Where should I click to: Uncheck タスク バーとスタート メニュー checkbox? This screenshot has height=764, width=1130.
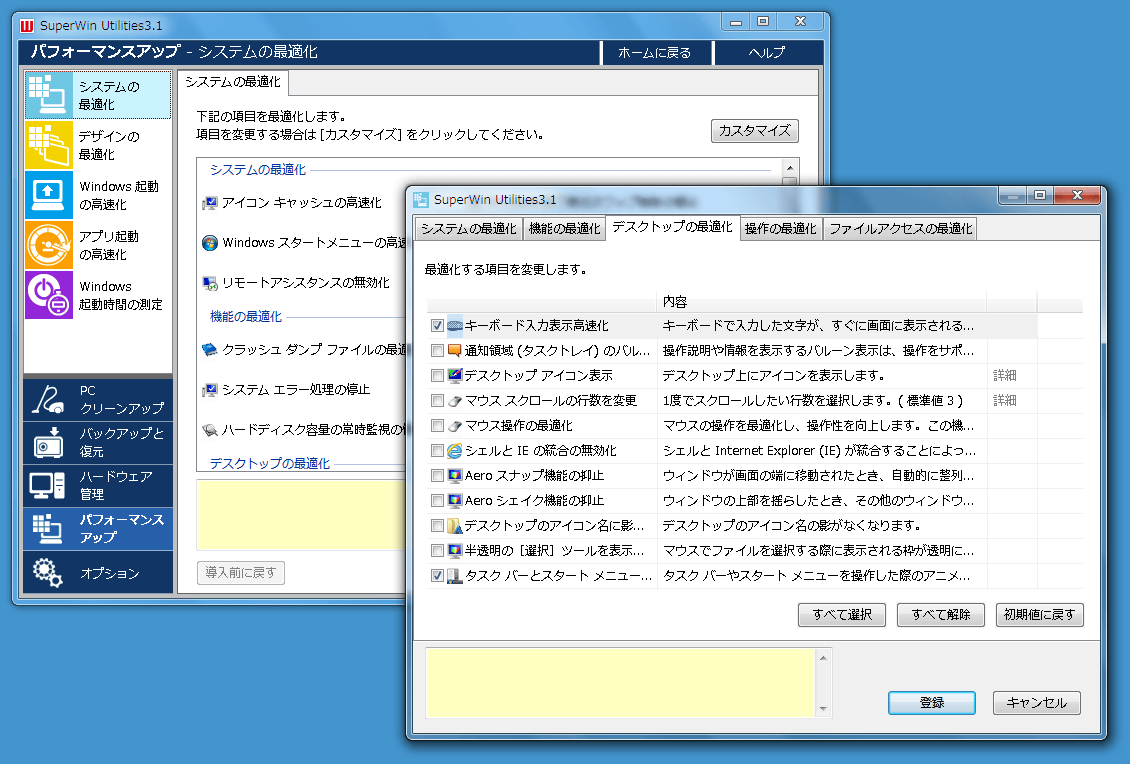[x=437, y=576]
